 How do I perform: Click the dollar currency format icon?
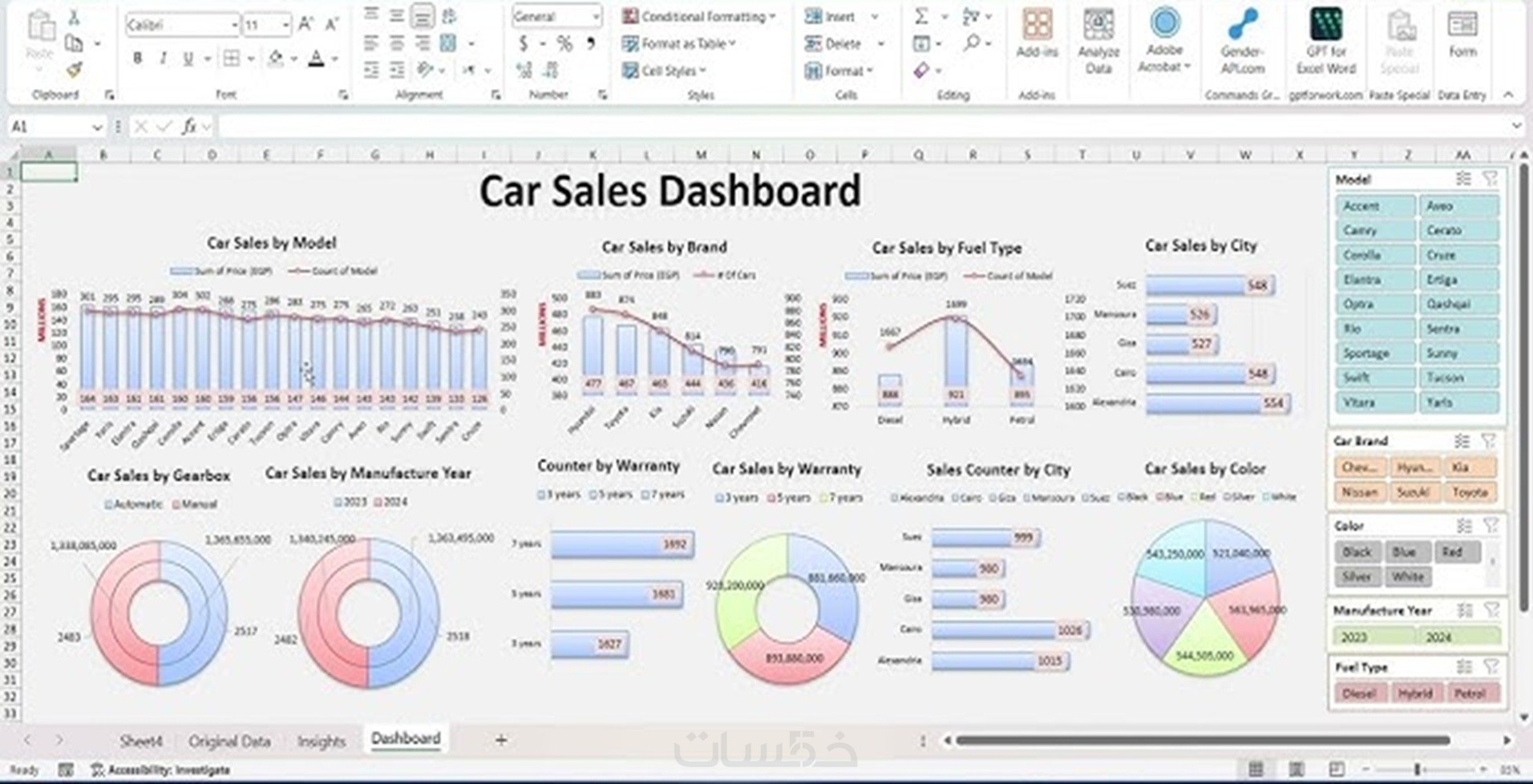click(x=524, y=43)
